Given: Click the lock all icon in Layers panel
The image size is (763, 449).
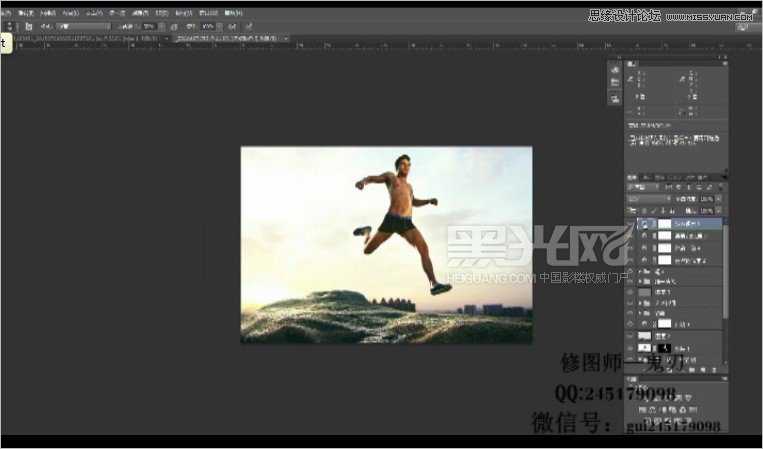Looking at the screenshot, I should 670,212.
